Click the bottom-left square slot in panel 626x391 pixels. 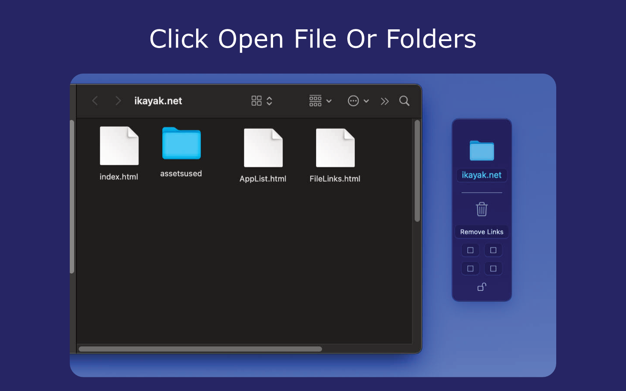(x=470, y=268)
